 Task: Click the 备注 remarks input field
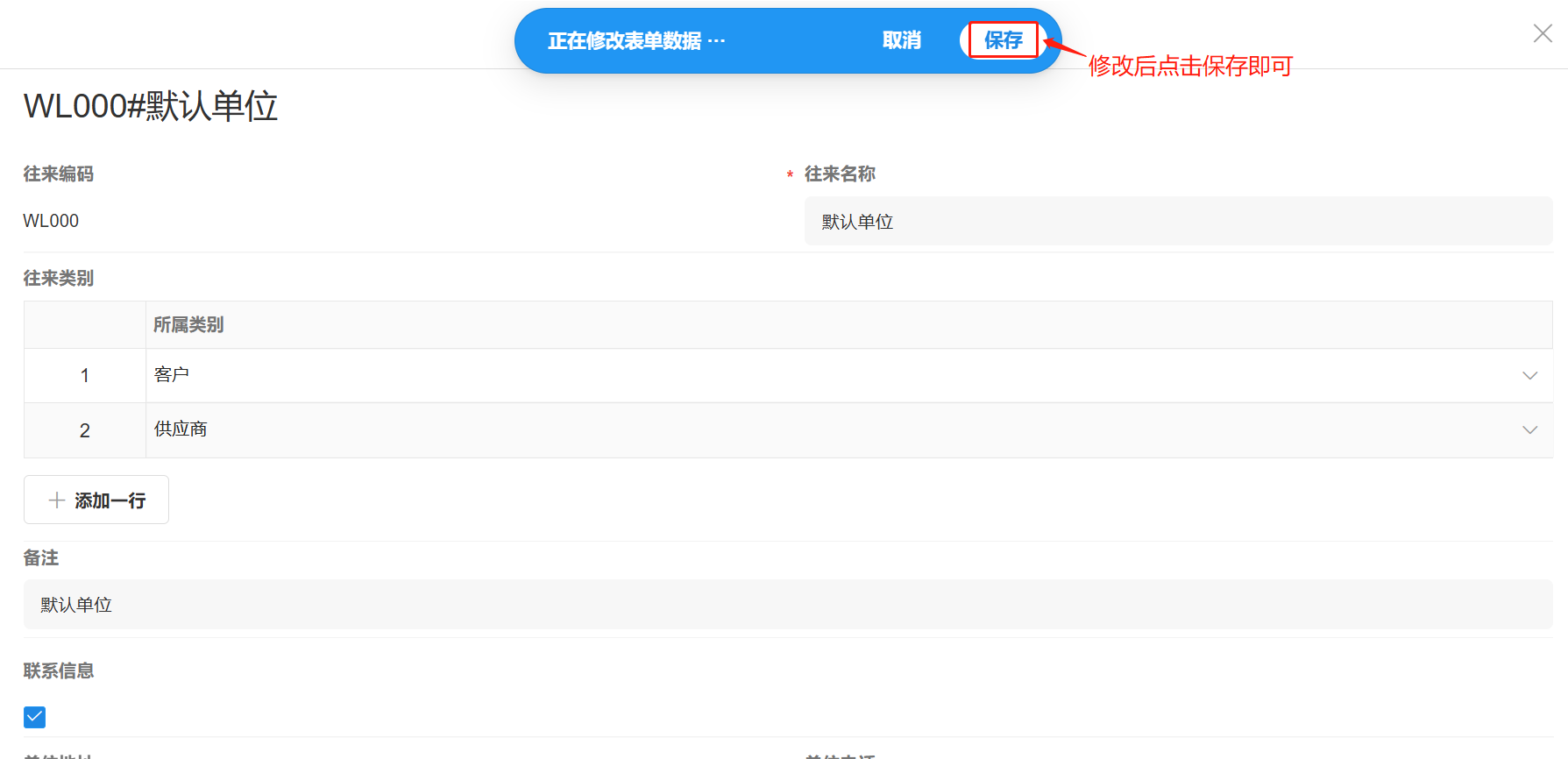788,604
